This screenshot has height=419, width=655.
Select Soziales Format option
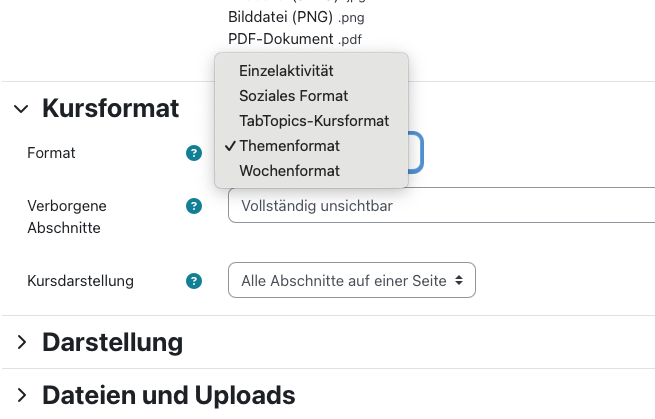[x=293, y=96]
